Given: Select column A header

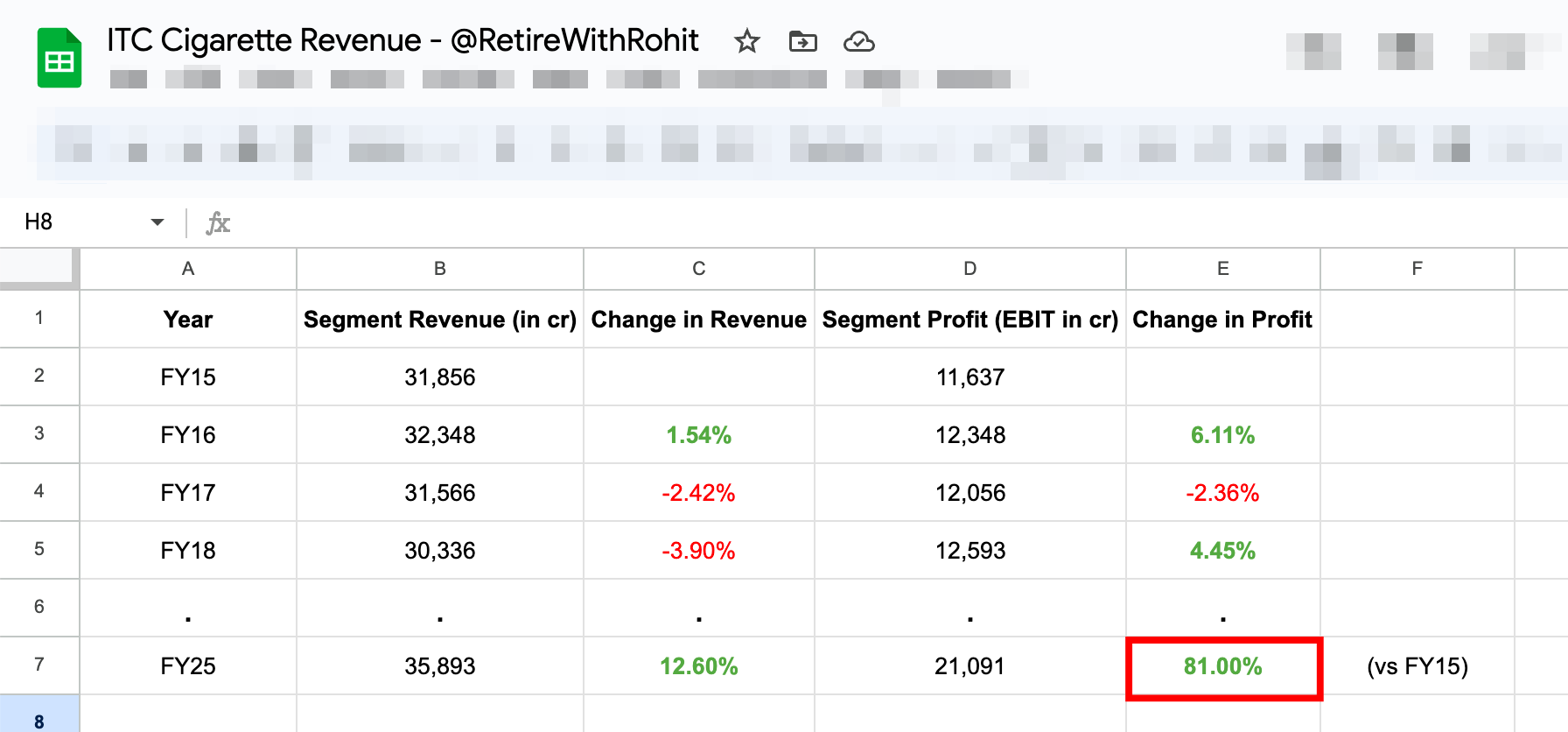Looking at the screenshot, I should pyautogui.click(x=188, y=269).
